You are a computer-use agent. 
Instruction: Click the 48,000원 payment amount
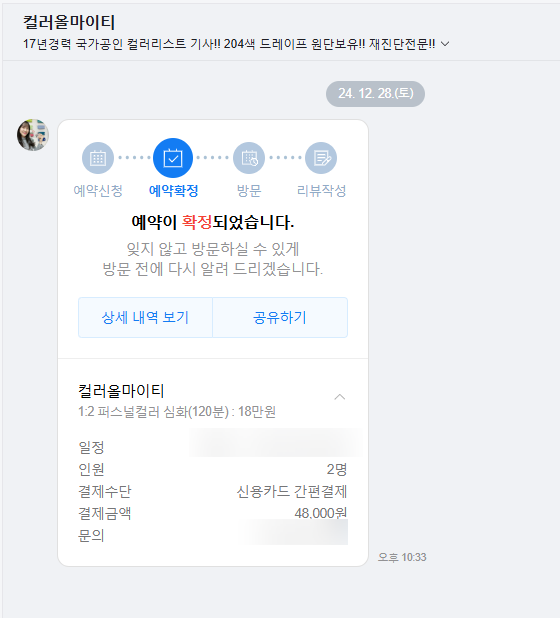coord(321,513)
